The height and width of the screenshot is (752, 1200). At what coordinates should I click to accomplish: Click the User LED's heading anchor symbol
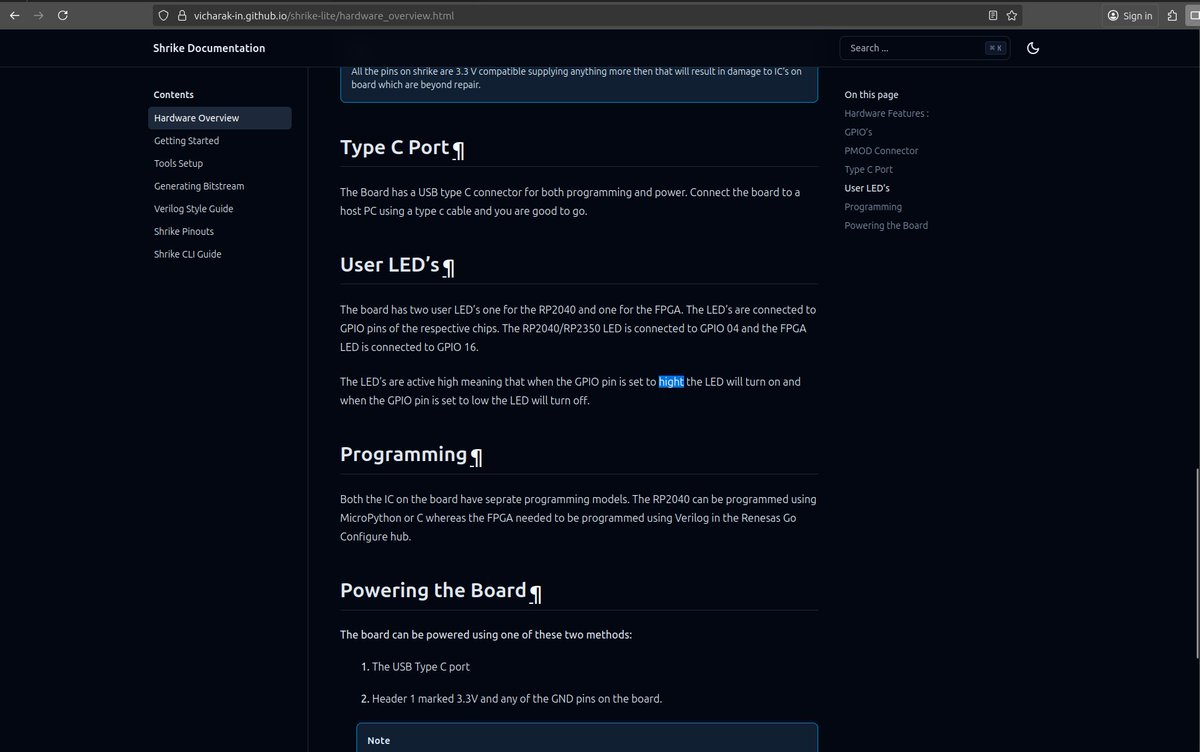pyautogui.click(x=449, y=267)
